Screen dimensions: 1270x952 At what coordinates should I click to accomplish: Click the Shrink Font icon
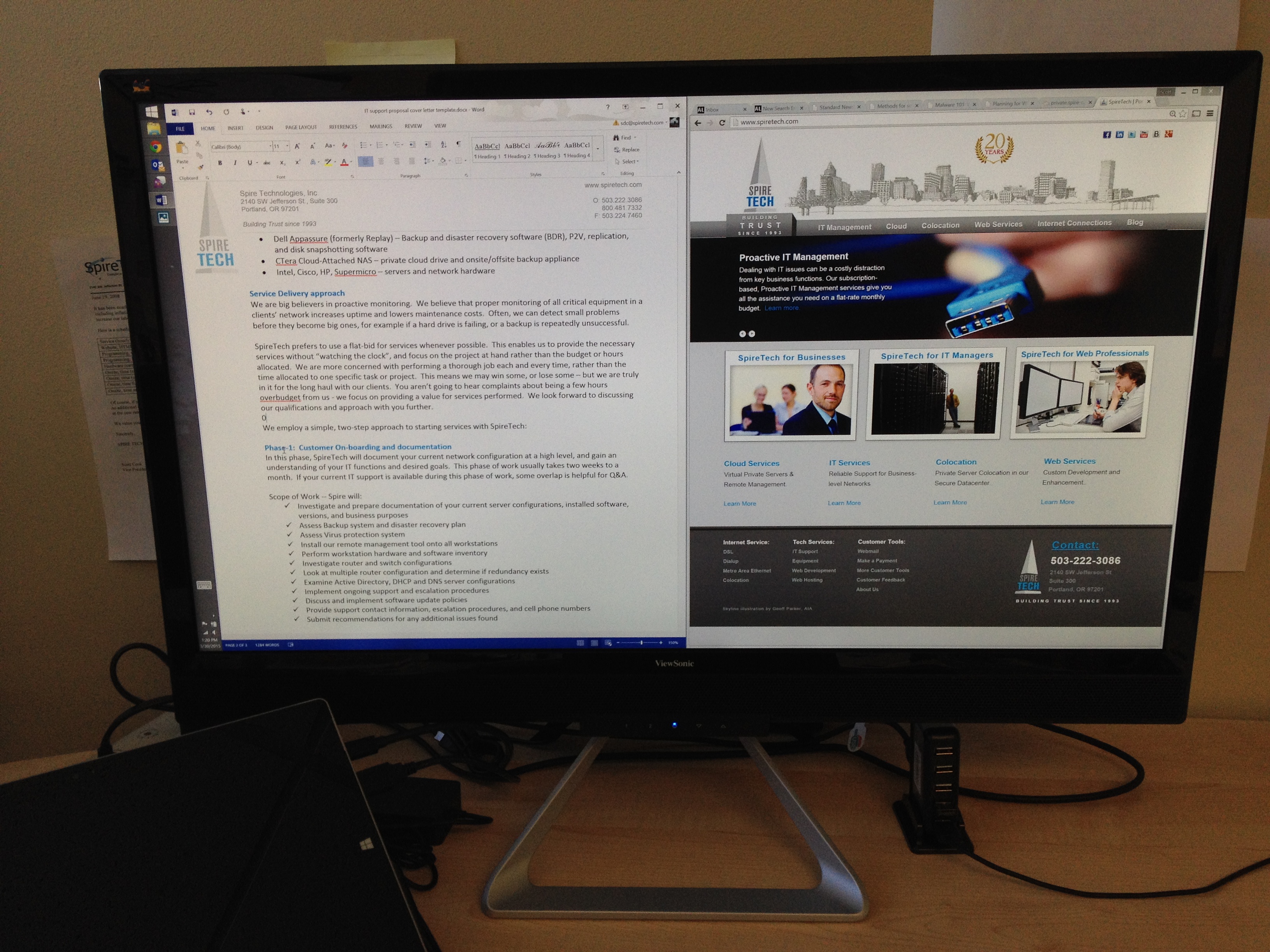[312, 146]
